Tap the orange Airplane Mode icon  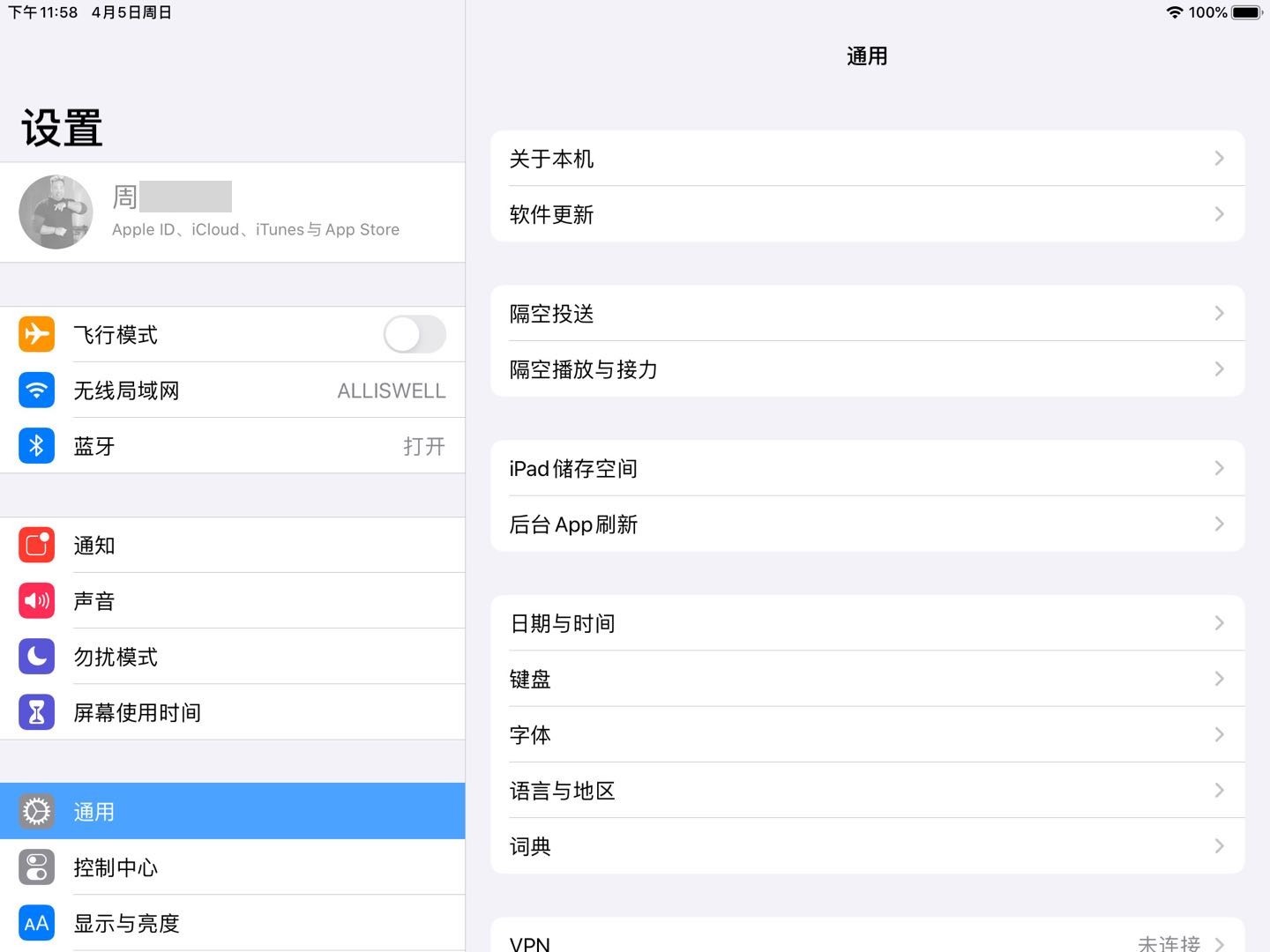point(36,335)
